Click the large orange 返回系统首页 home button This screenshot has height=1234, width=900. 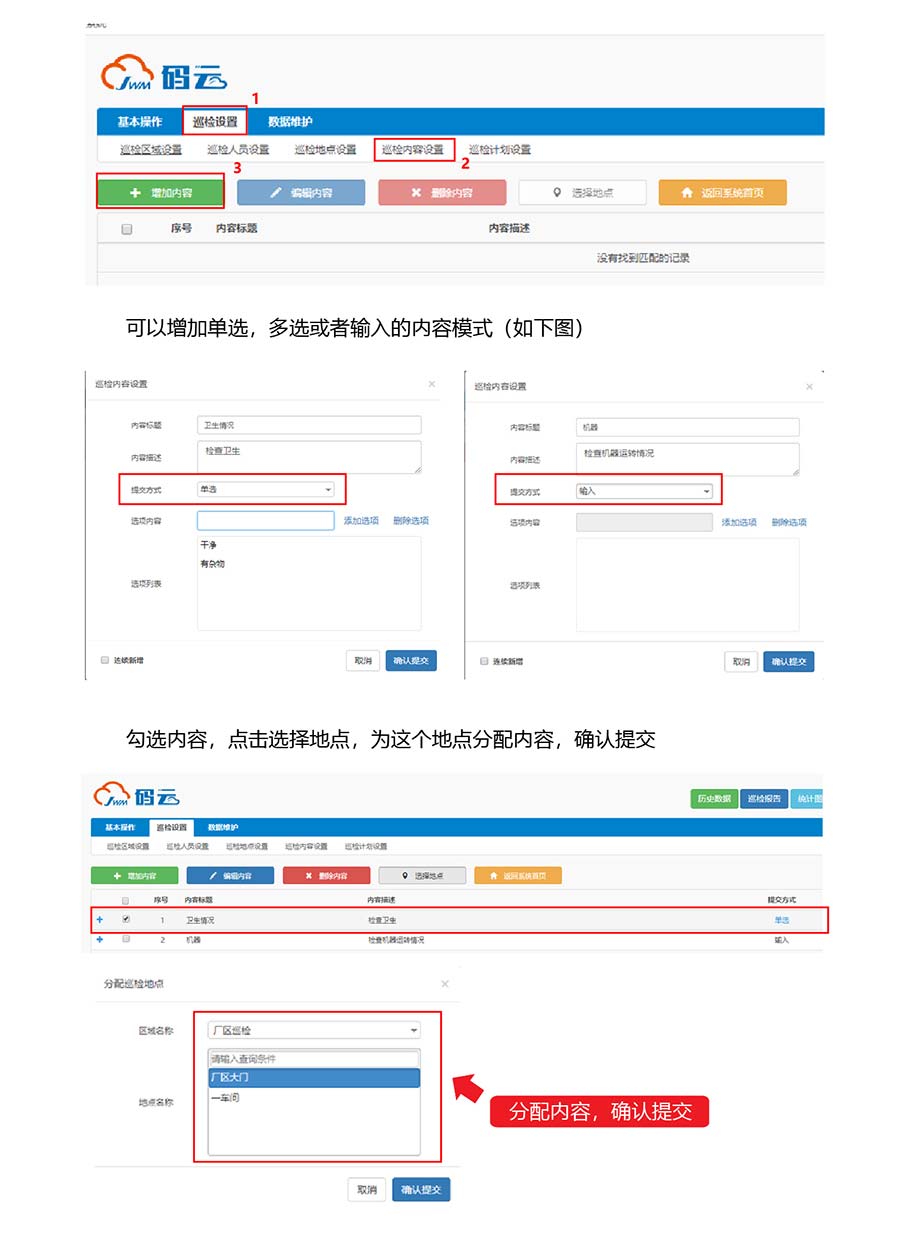click(x=722, y=193)
